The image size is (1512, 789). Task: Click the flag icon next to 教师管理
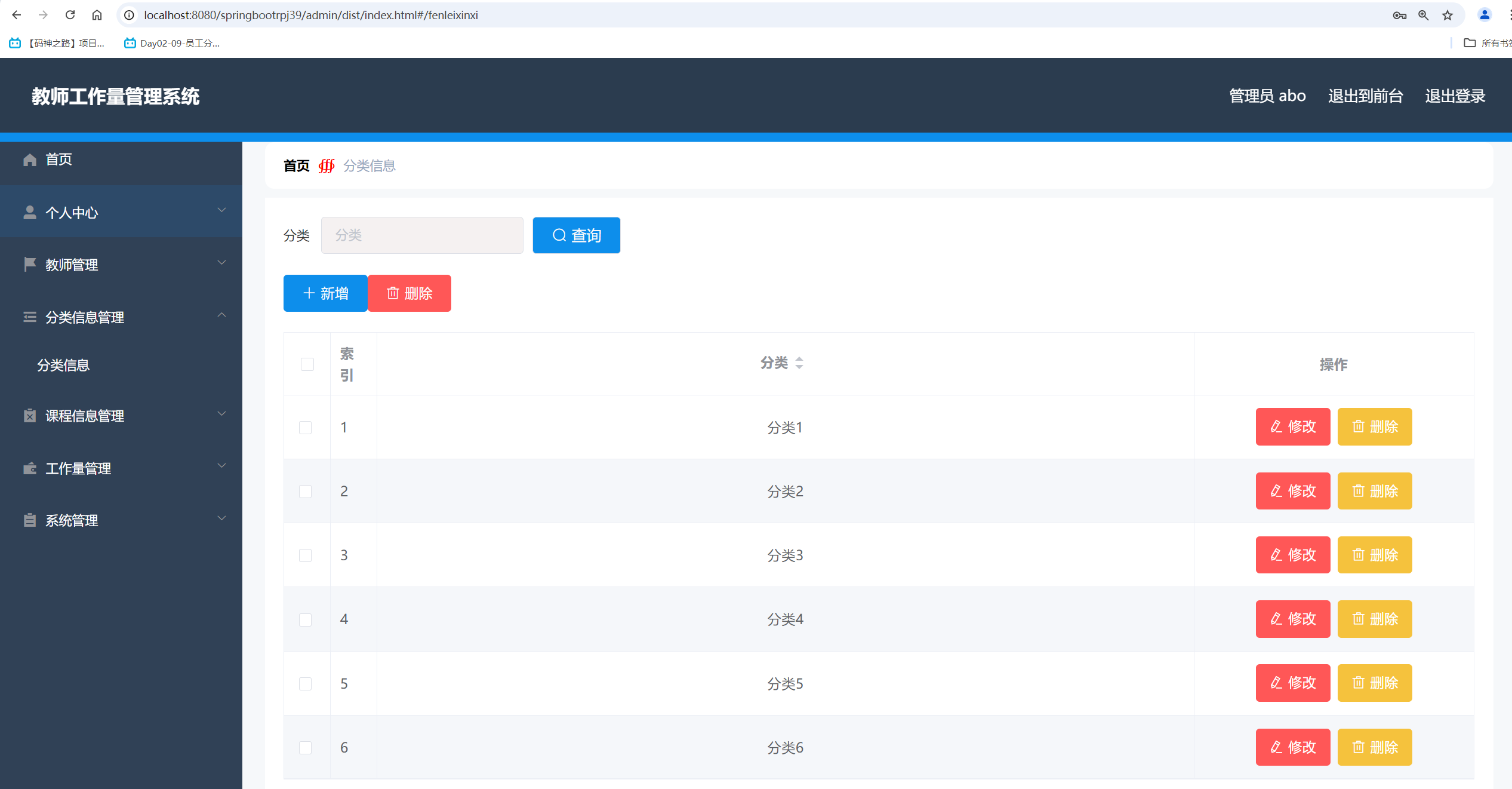30,264
